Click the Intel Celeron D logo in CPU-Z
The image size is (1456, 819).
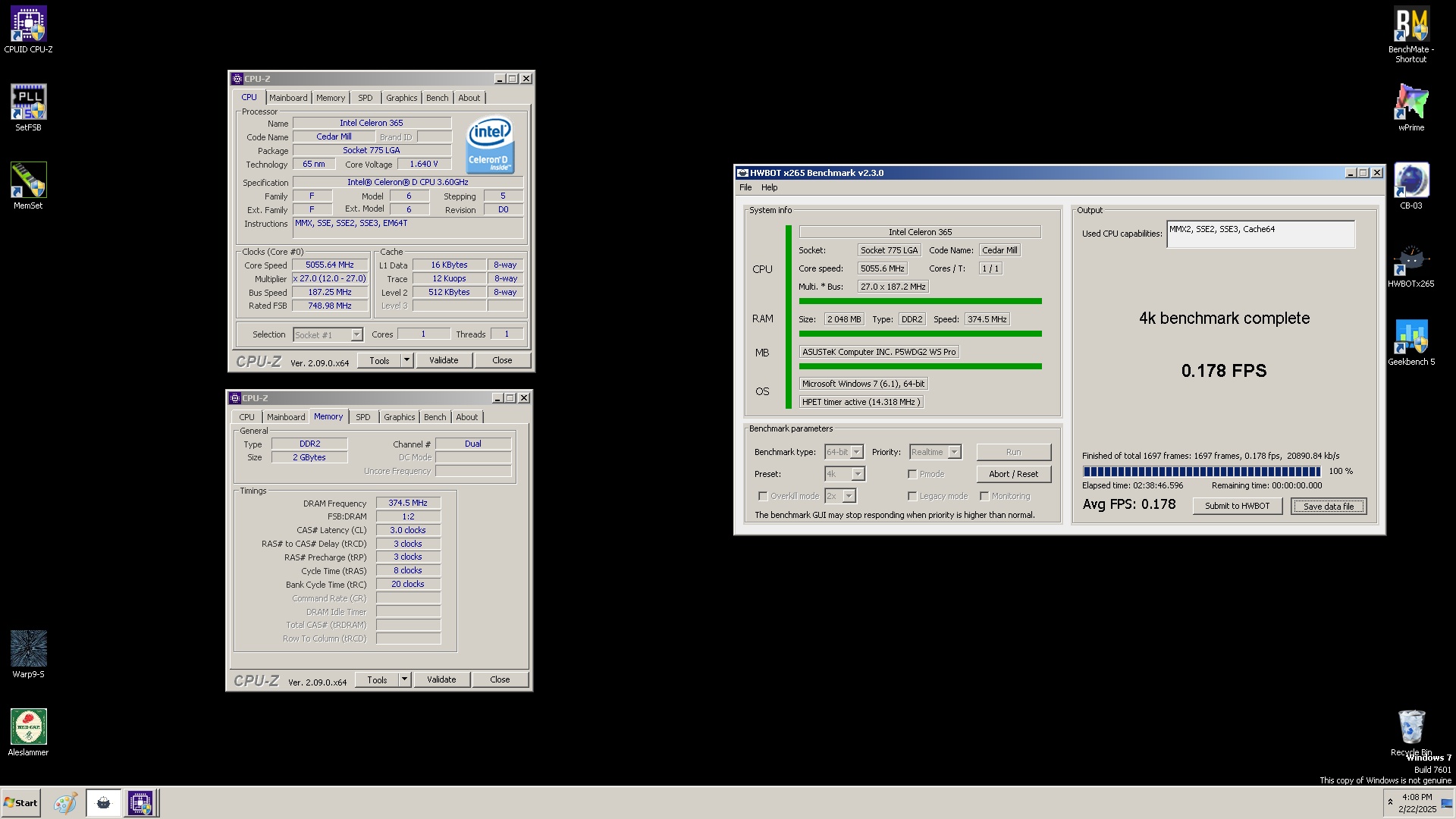[x=489, y=145]
